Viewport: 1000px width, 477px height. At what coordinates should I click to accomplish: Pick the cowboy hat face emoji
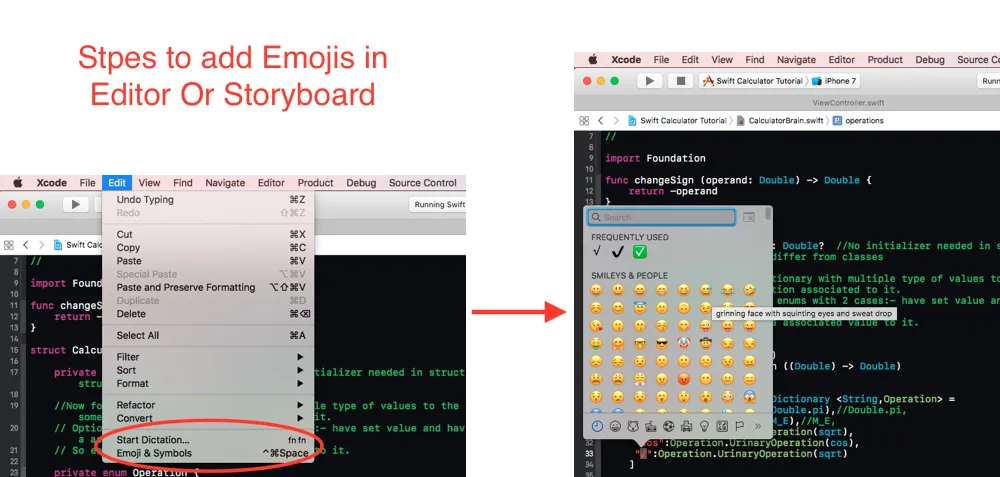(x=705, y=344)
